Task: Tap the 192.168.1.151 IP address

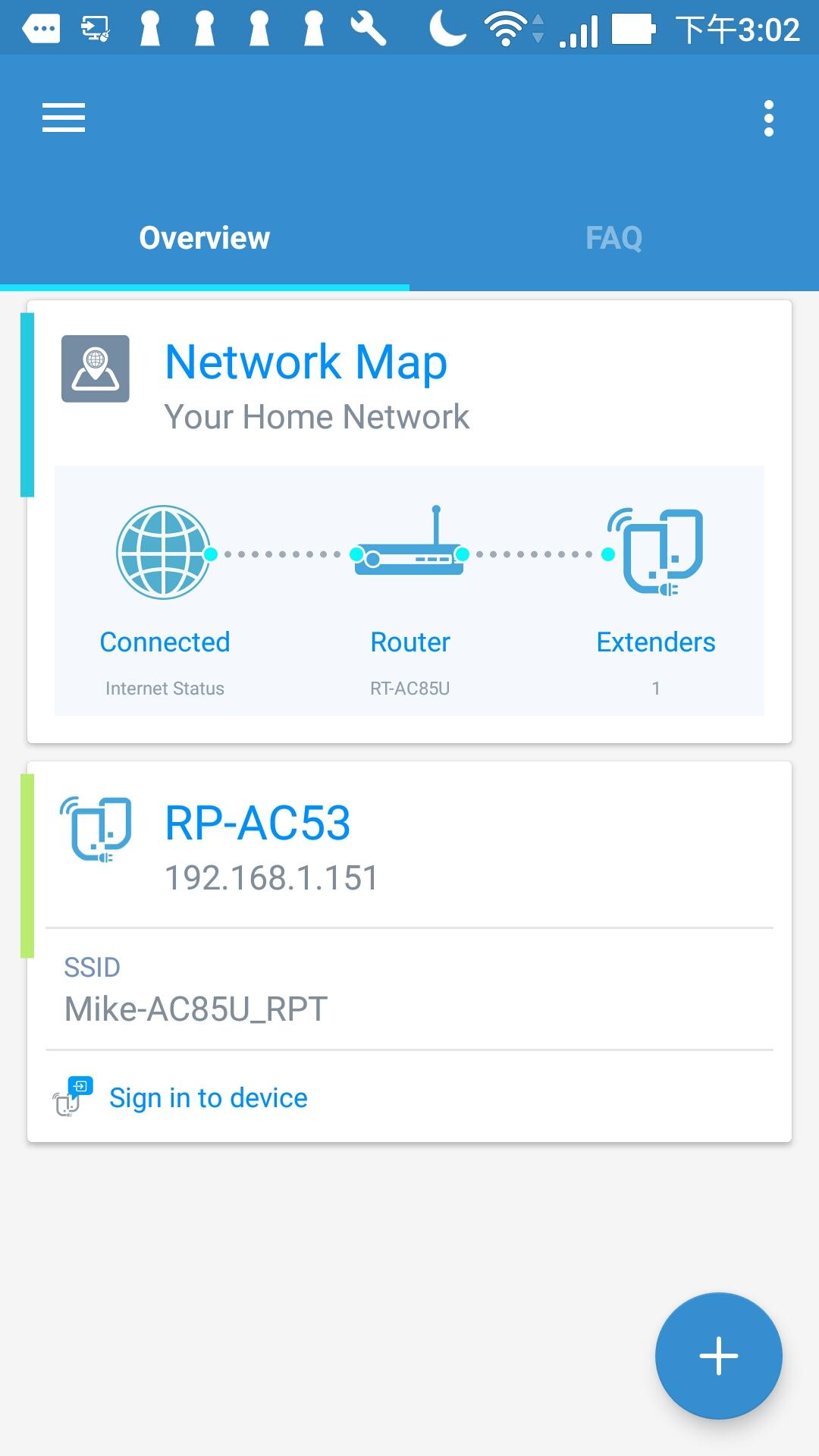Action: point(271,878)
